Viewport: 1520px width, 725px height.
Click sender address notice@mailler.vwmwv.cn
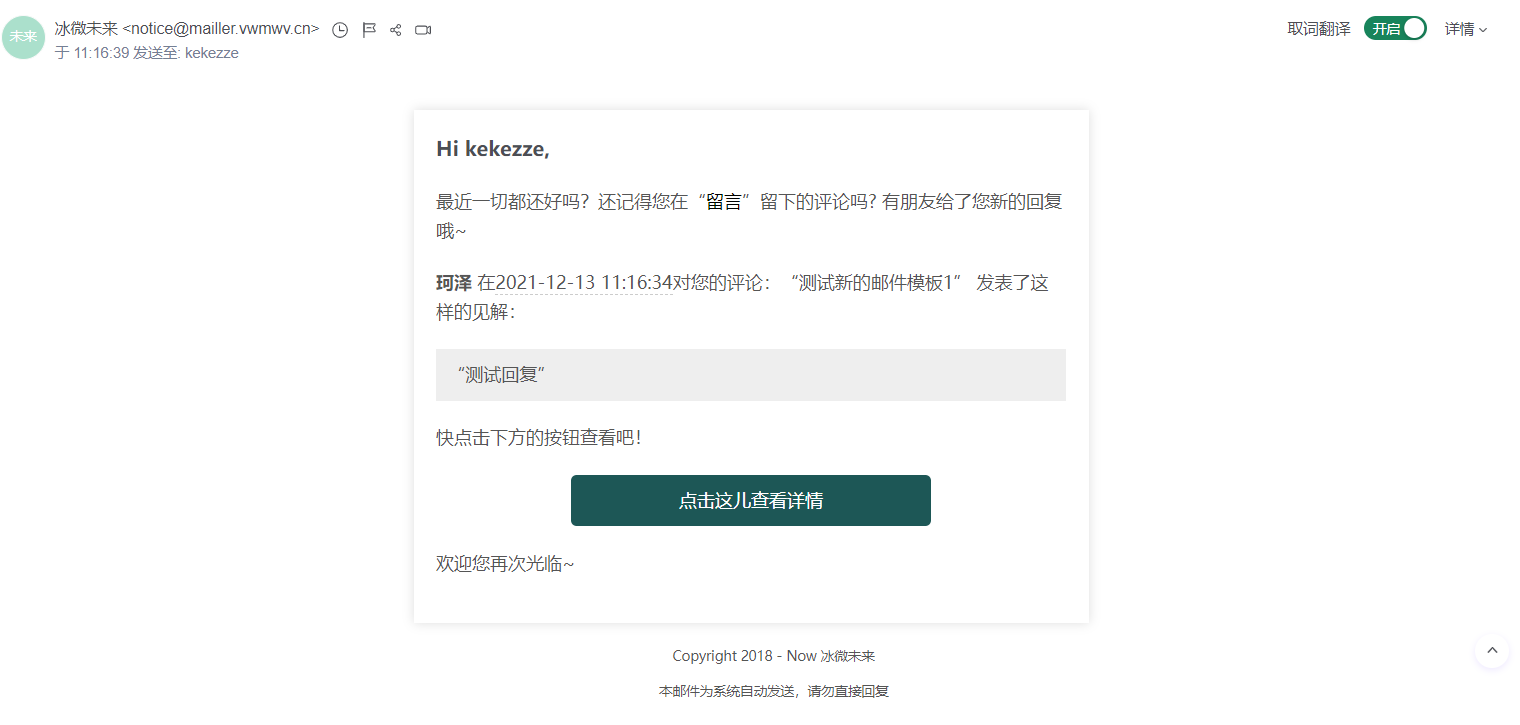click(x=221, y=29)
